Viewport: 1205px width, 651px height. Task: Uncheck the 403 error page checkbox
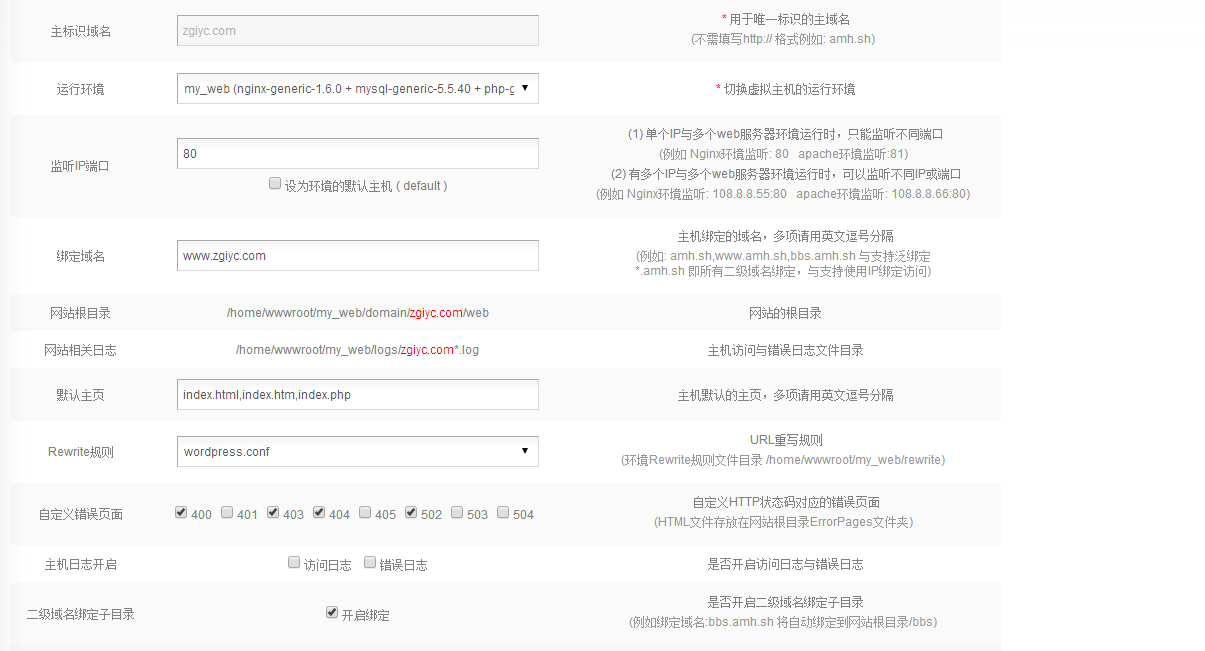[273, 513]
